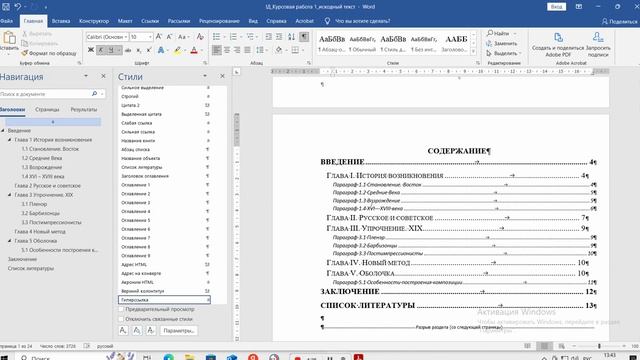Toggle italic formatting
Image resolution: width=640 pixels, height=360 pixels.
click(x=100, y=50)
